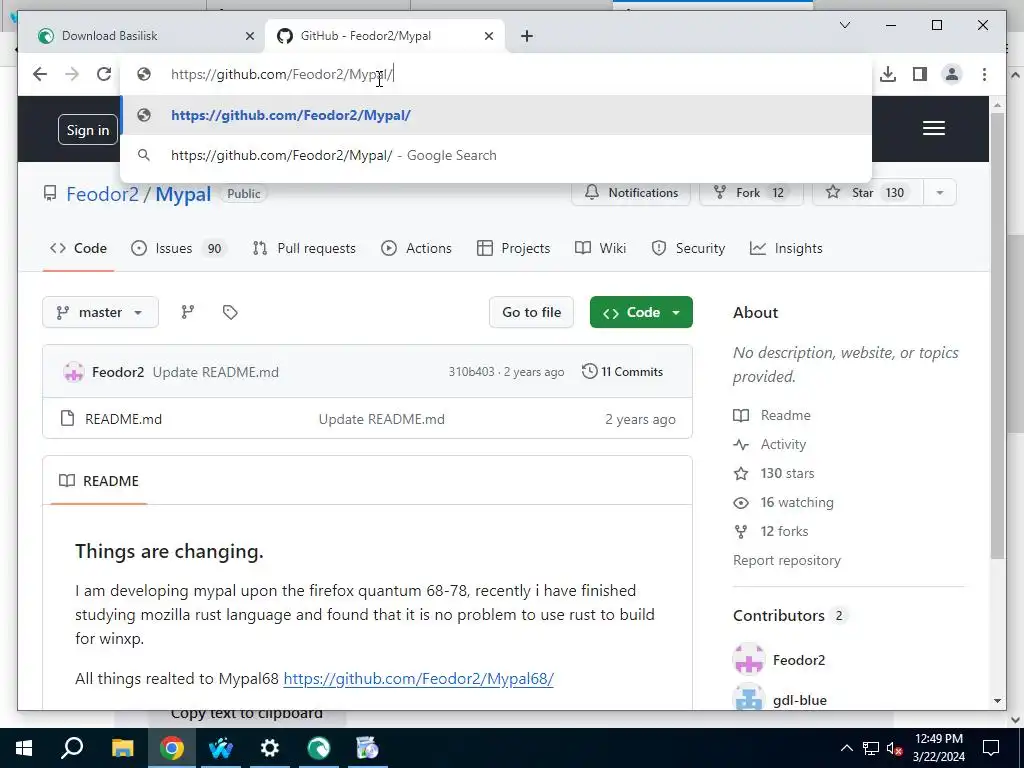View the 16 watching link

pyautogui.click(x=784, y=503)
